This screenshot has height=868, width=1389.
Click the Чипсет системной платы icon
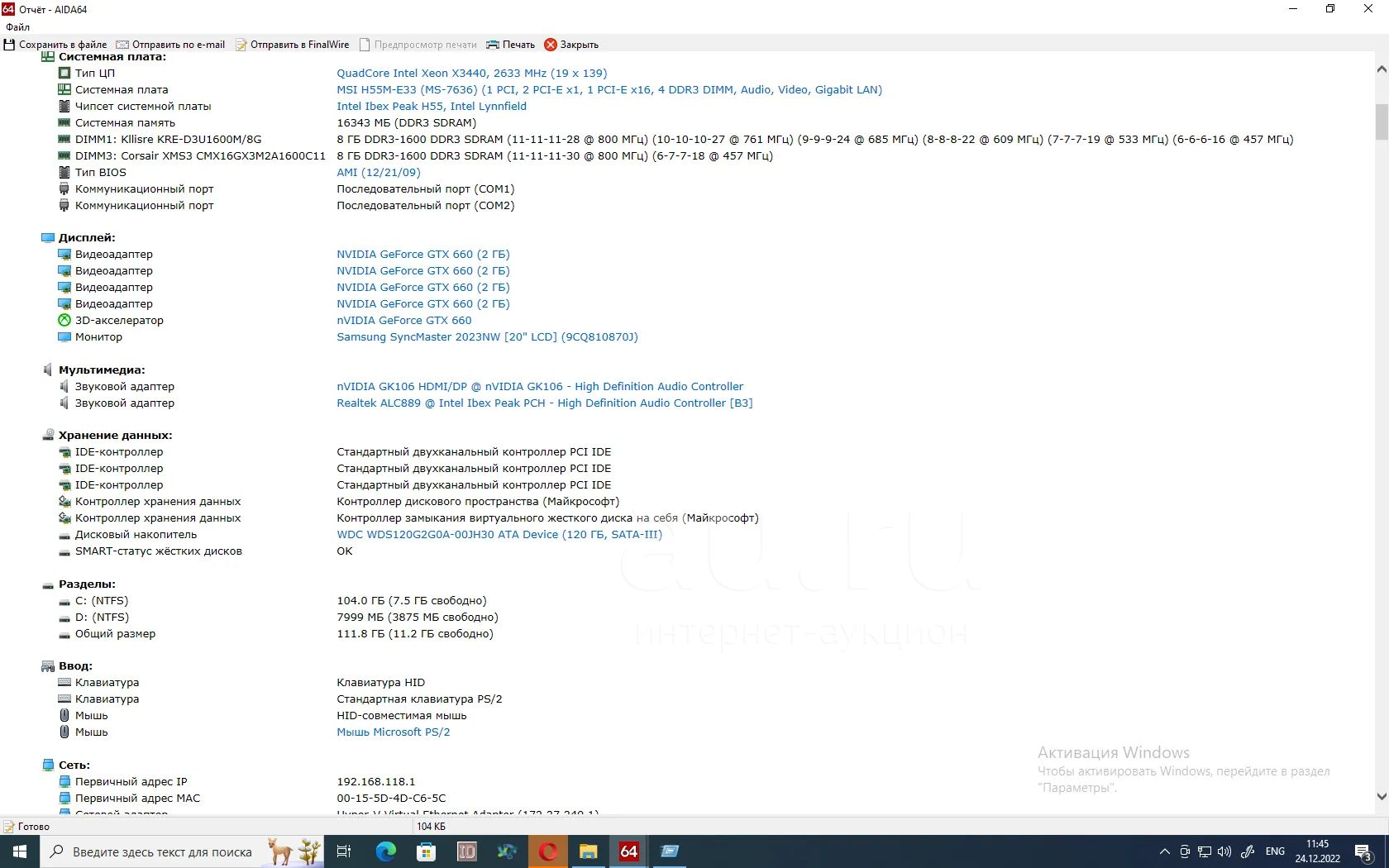coord(64,106)
